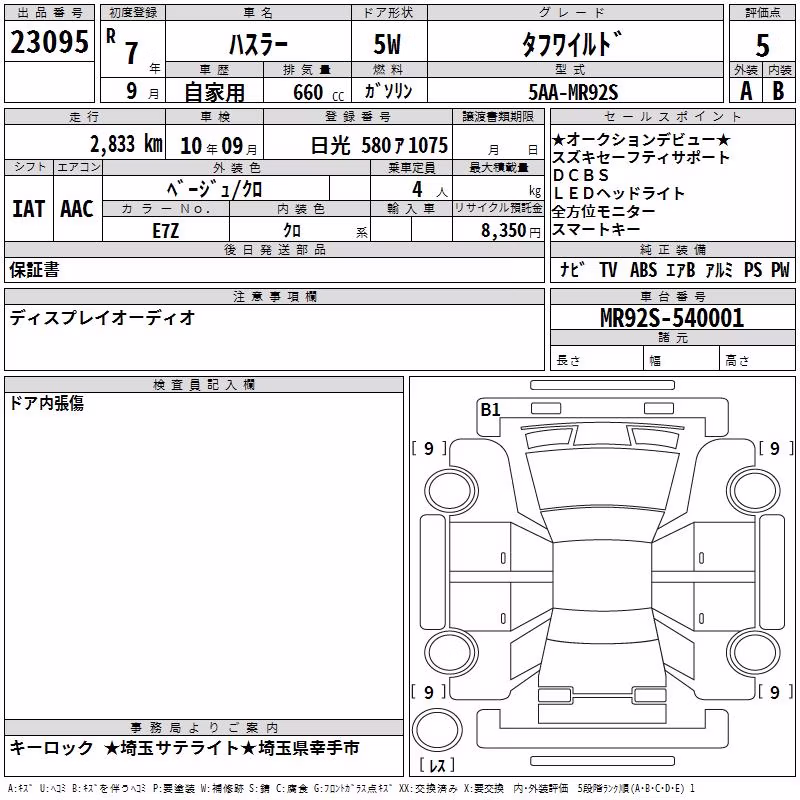Select inspector note ドア内張傷

(46, 403)
